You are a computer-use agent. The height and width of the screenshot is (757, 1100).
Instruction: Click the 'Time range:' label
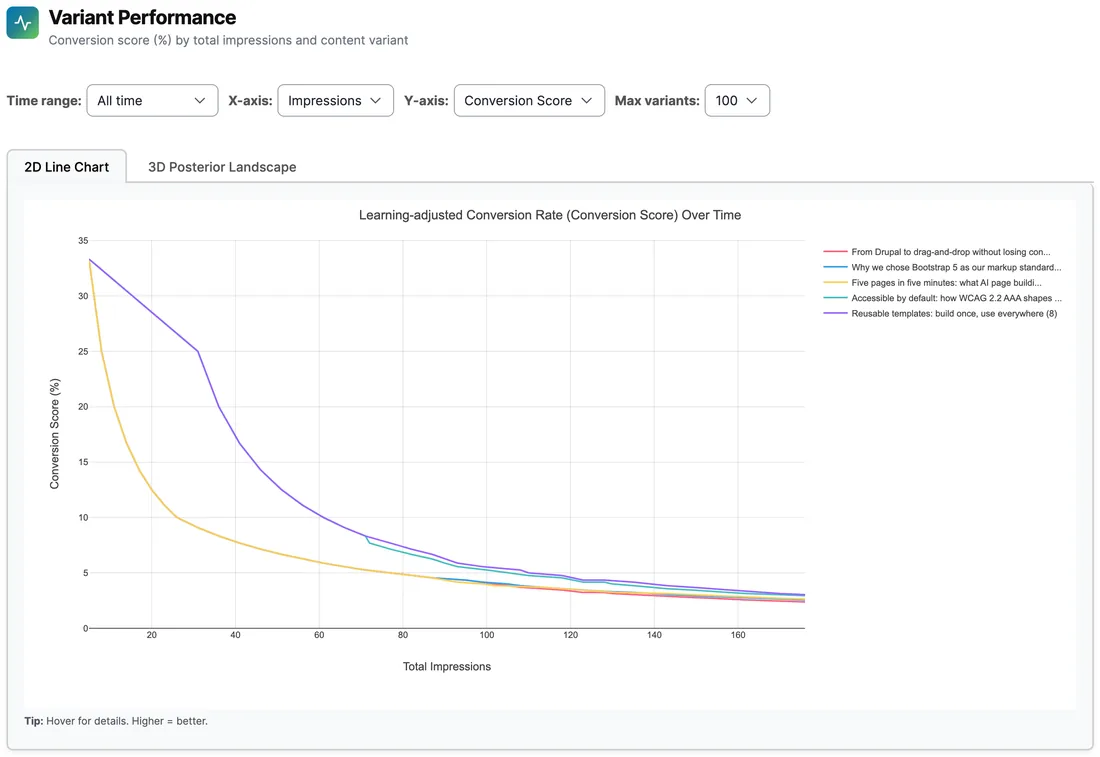click(44, 100)
